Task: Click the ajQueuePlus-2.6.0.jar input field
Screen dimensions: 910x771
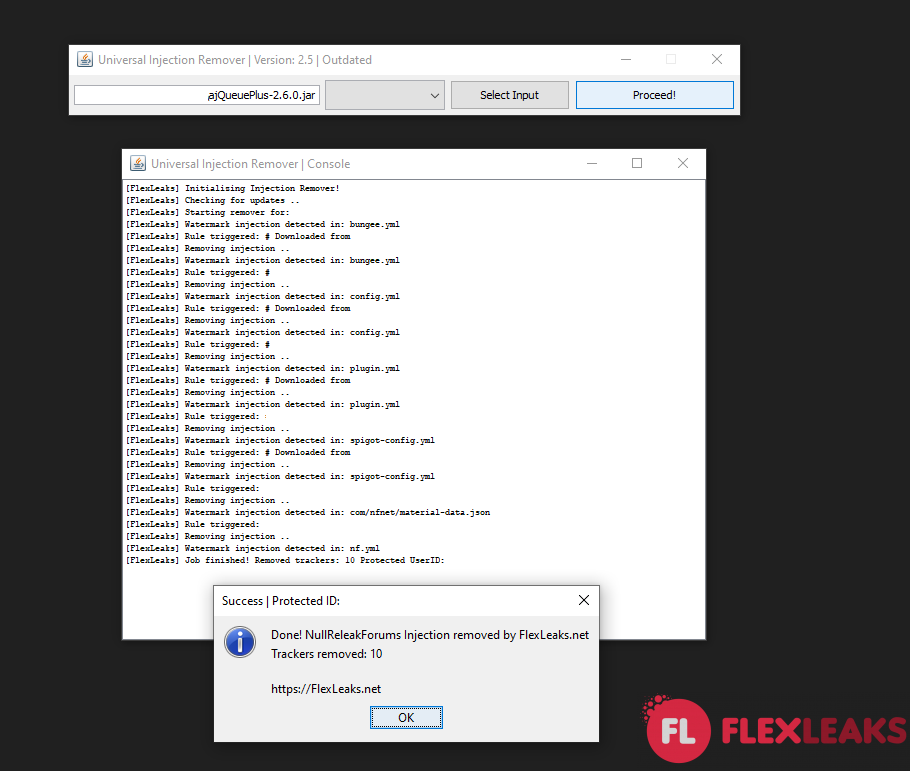Action: tap(196, 94)
